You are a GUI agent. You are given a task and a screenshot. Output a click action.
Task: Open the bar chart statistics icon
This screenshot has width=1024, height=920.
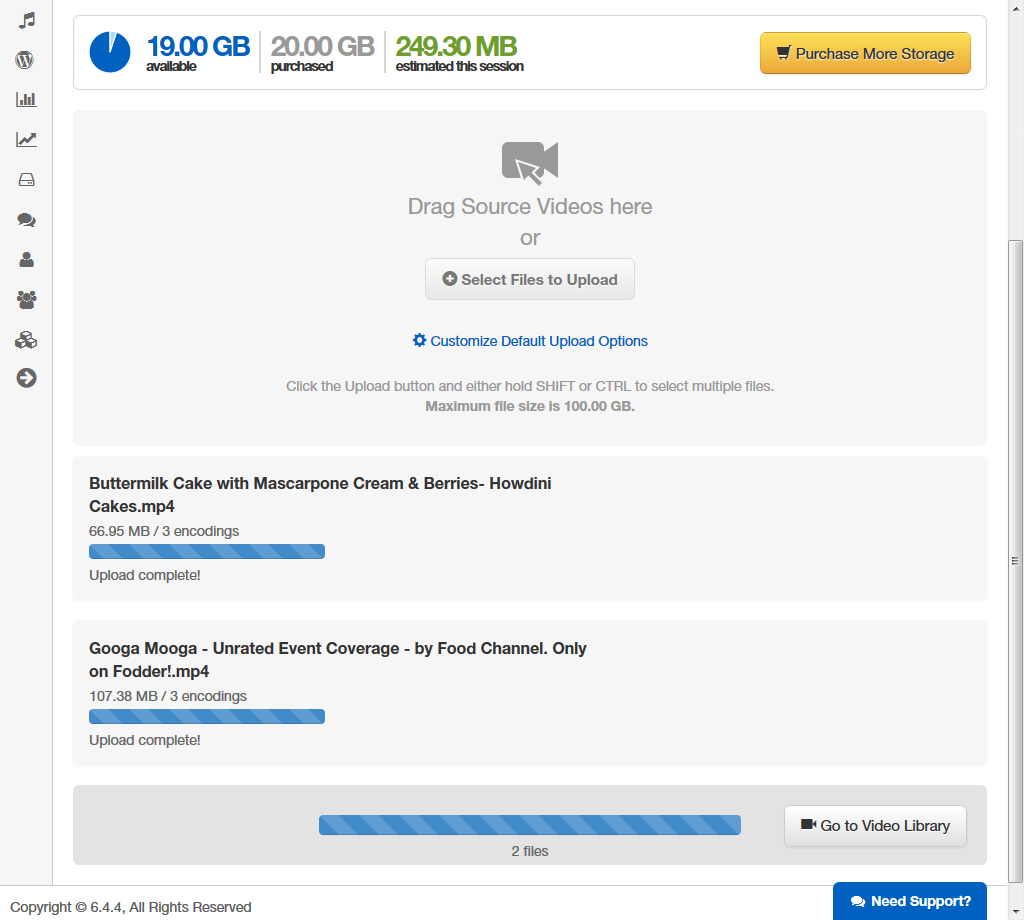26,100
